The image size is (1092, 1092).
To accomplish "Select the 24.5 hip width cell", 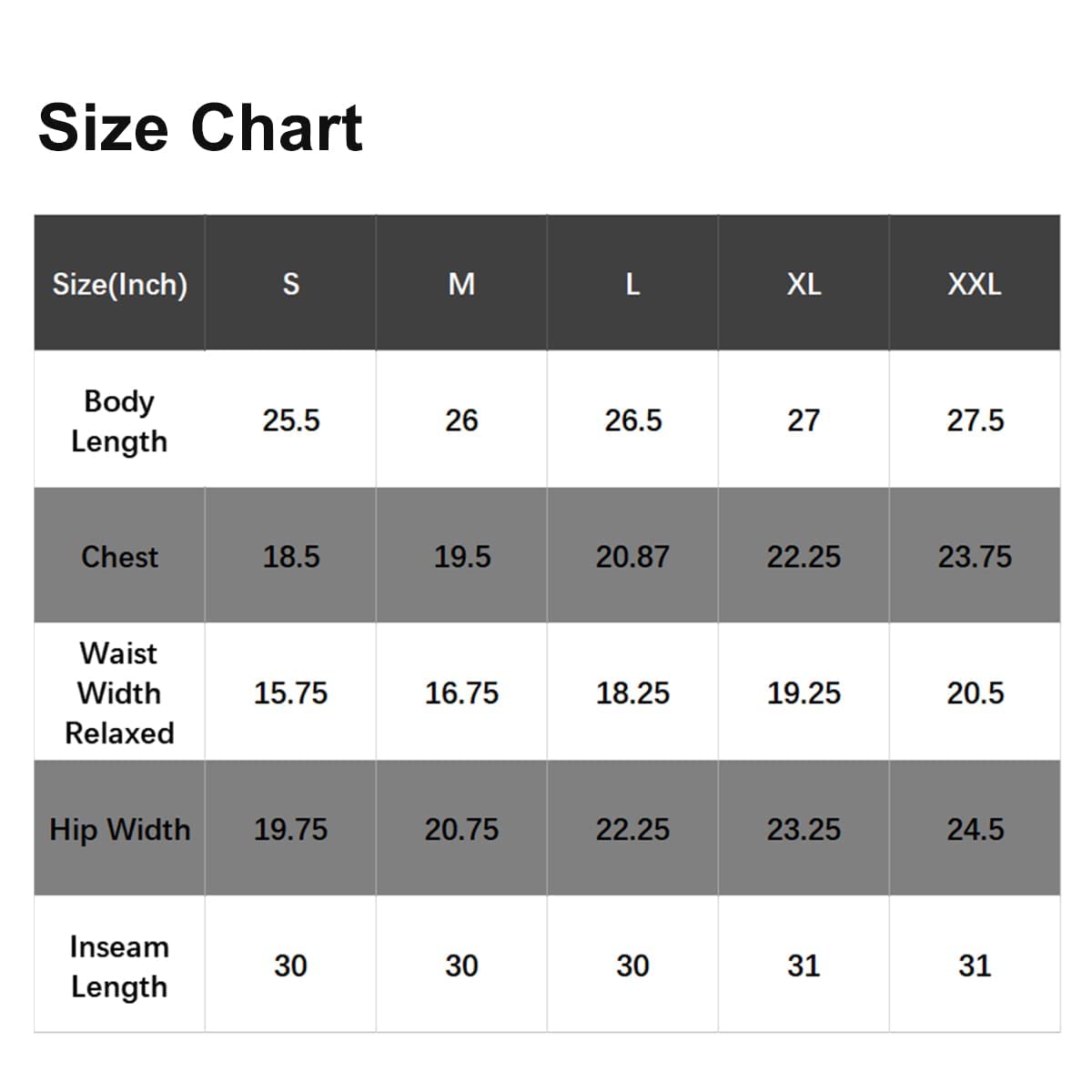I will tap(975, 829).
